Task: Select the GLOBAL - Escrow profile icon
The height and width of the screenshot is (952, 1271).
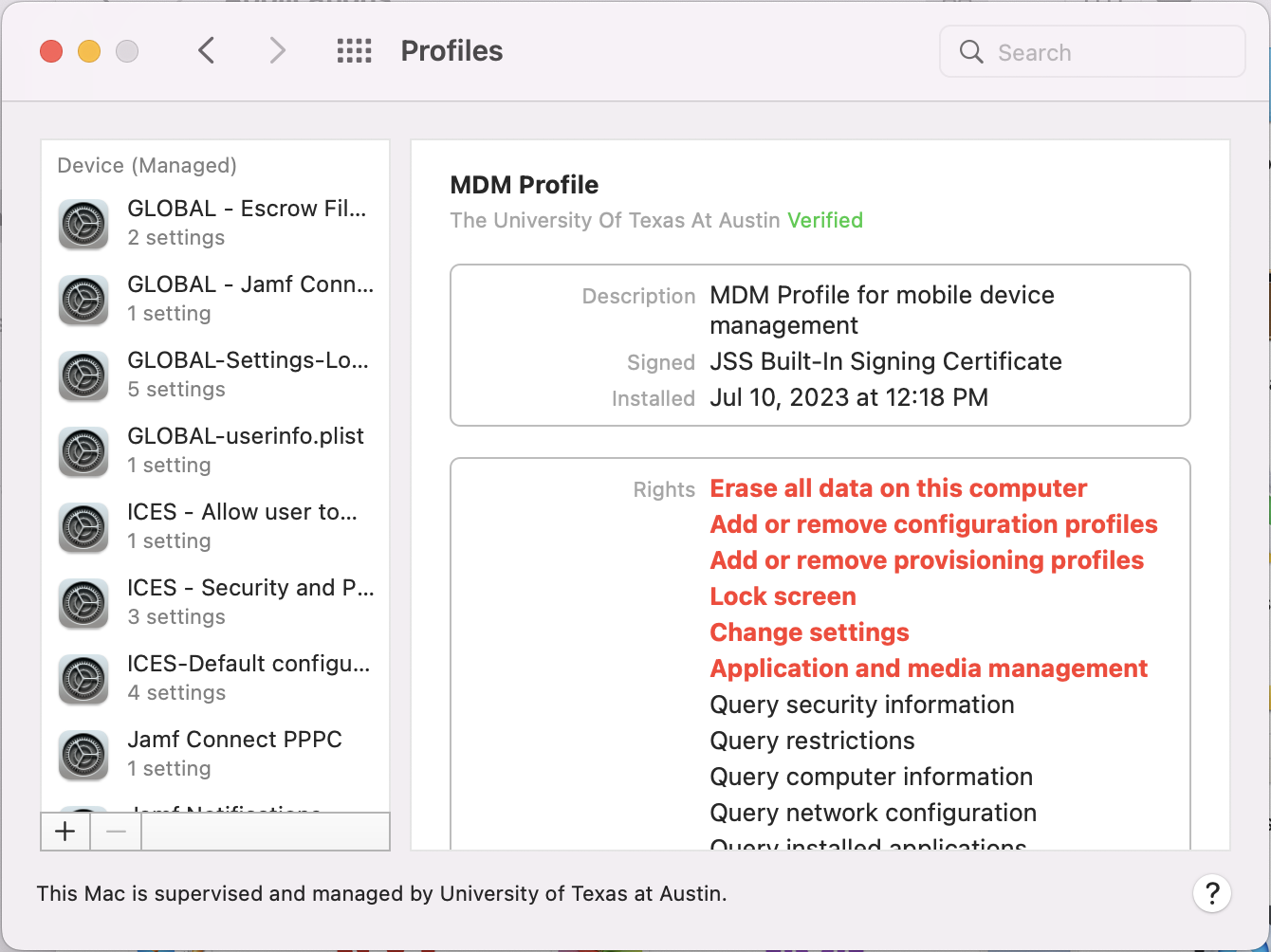Action: [83, 224]
